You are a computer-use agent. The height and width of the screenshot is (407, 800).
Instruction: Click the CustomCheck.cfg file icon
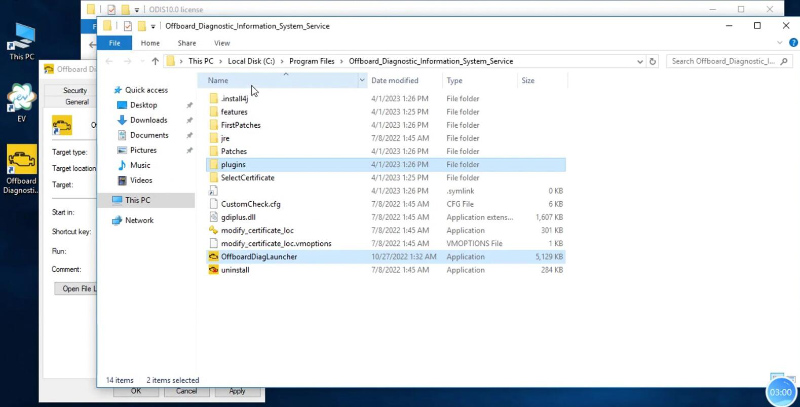tap(214, 204)
